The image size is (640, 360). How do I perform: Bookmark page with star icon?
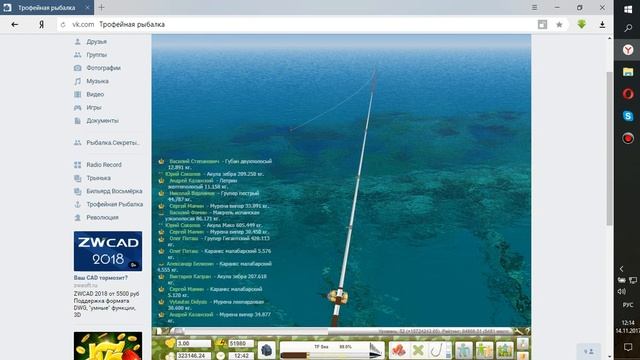pos(559,25)
